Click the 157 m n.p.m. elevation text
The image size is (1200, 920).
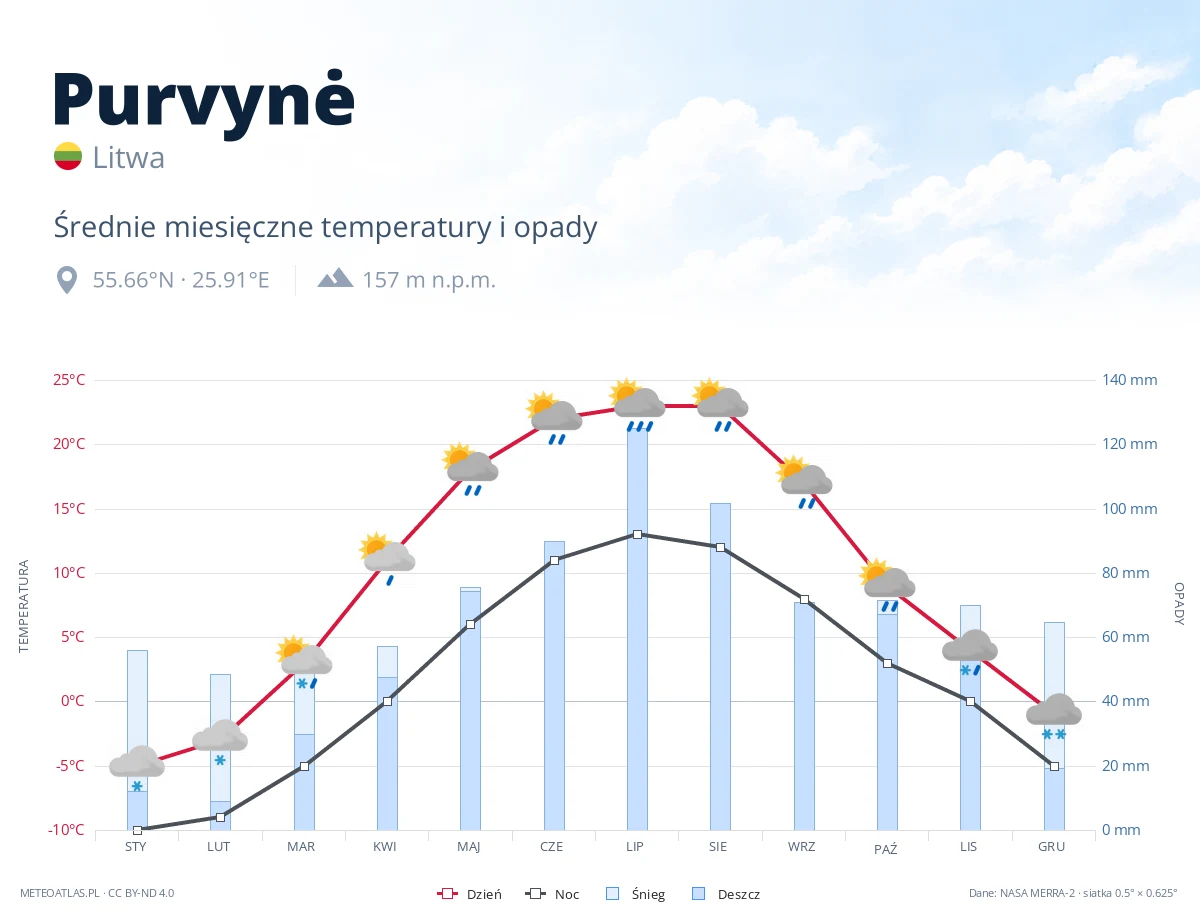429,280
